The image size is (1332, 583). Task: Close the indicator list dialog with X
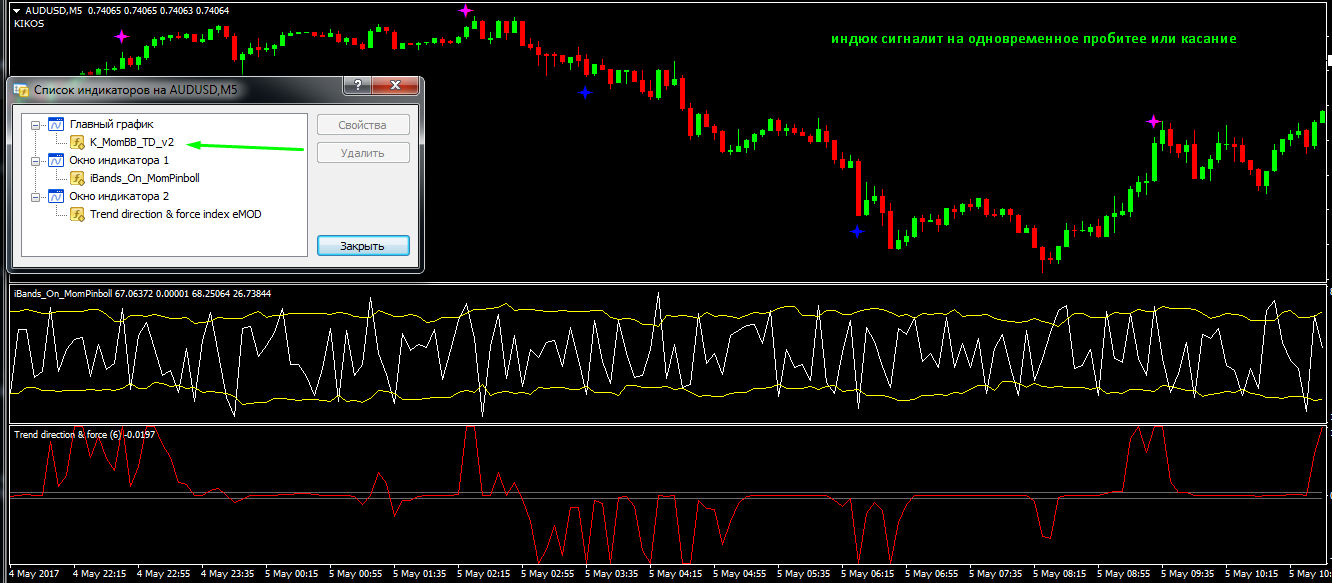pyautogui.click(x=396, y=86)
